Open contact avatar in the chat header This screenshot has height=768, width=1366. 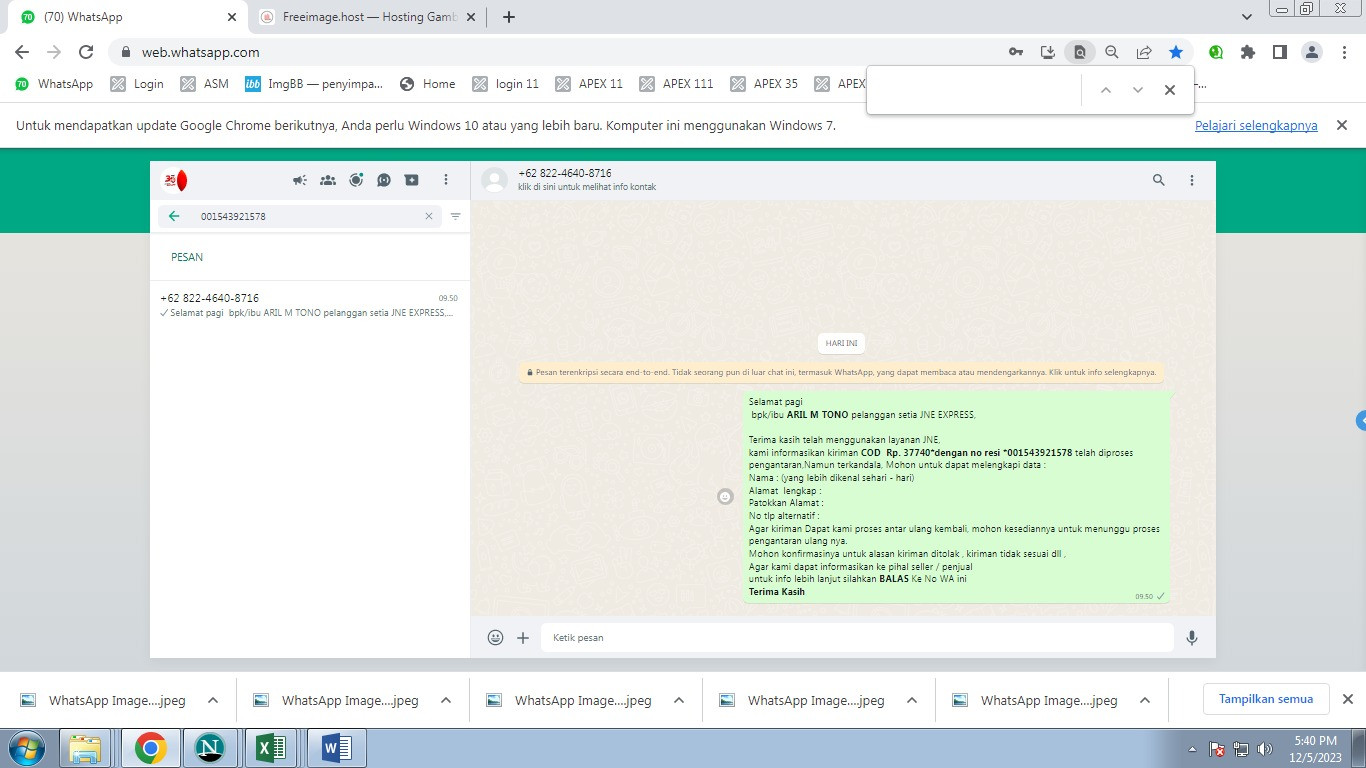pos(494,180)
